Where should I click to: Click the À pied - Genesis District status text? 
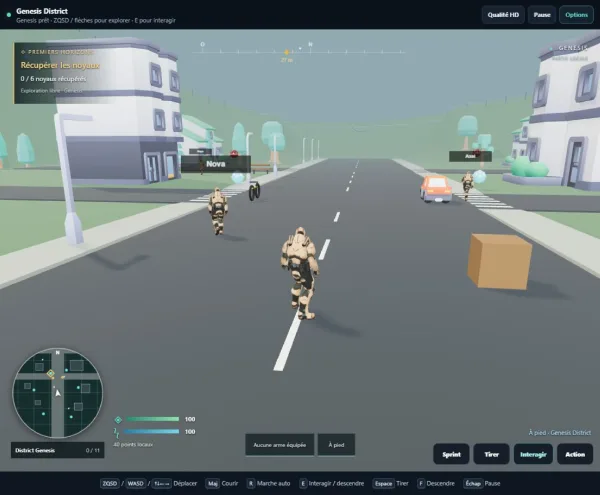(560, 433)
